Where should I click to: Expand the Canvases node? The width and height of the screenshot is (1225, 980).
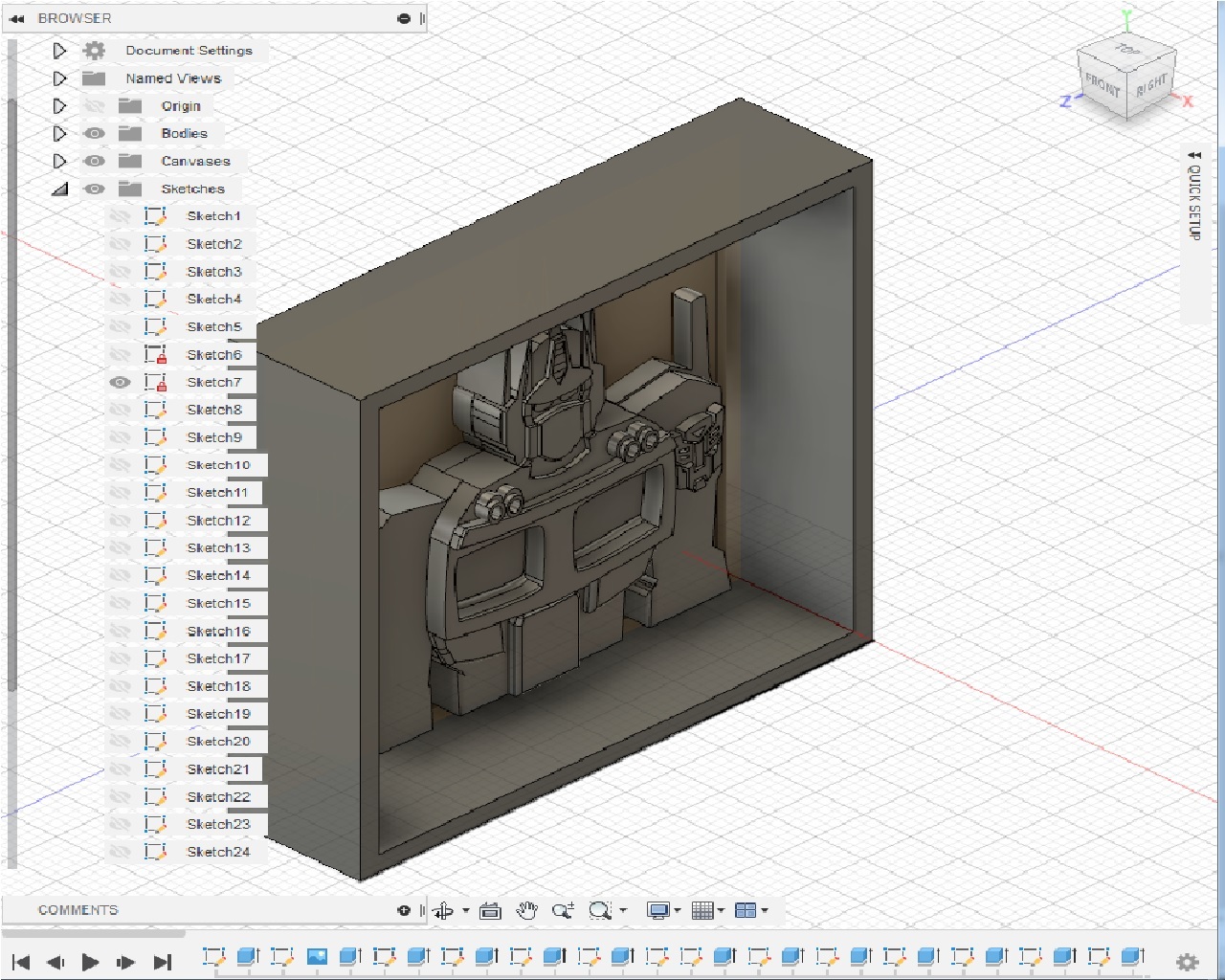point(59,161)
